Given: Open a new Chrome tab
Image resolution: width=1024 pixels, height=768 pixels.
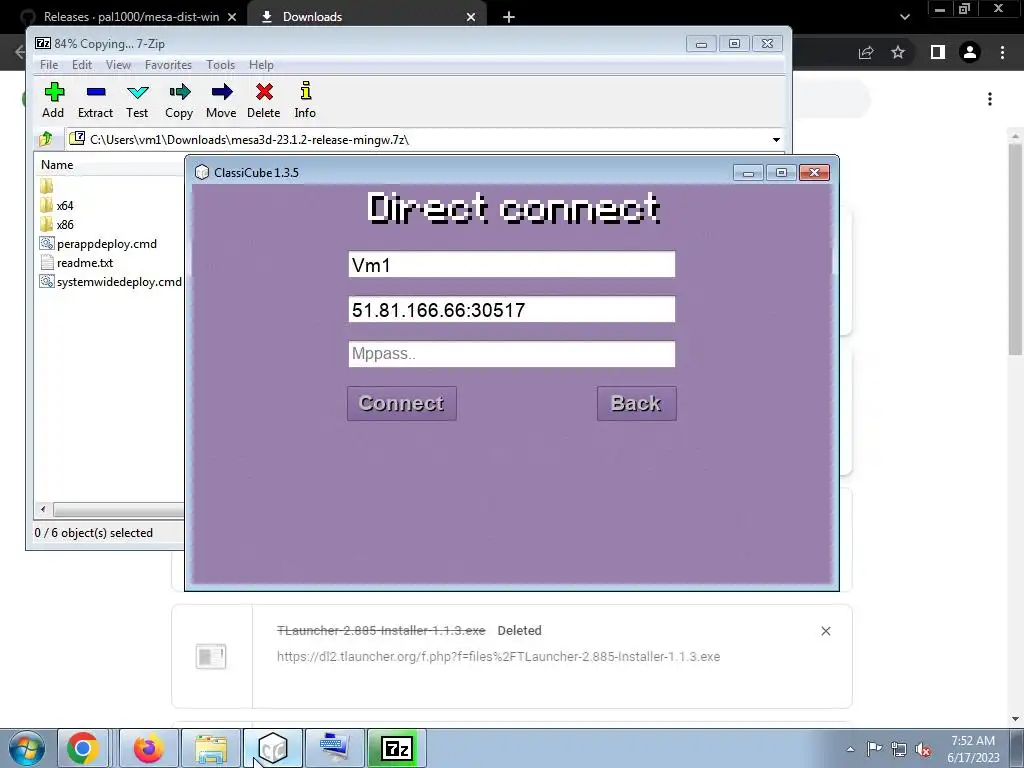Looking at the screenshot, I should 509,17.
